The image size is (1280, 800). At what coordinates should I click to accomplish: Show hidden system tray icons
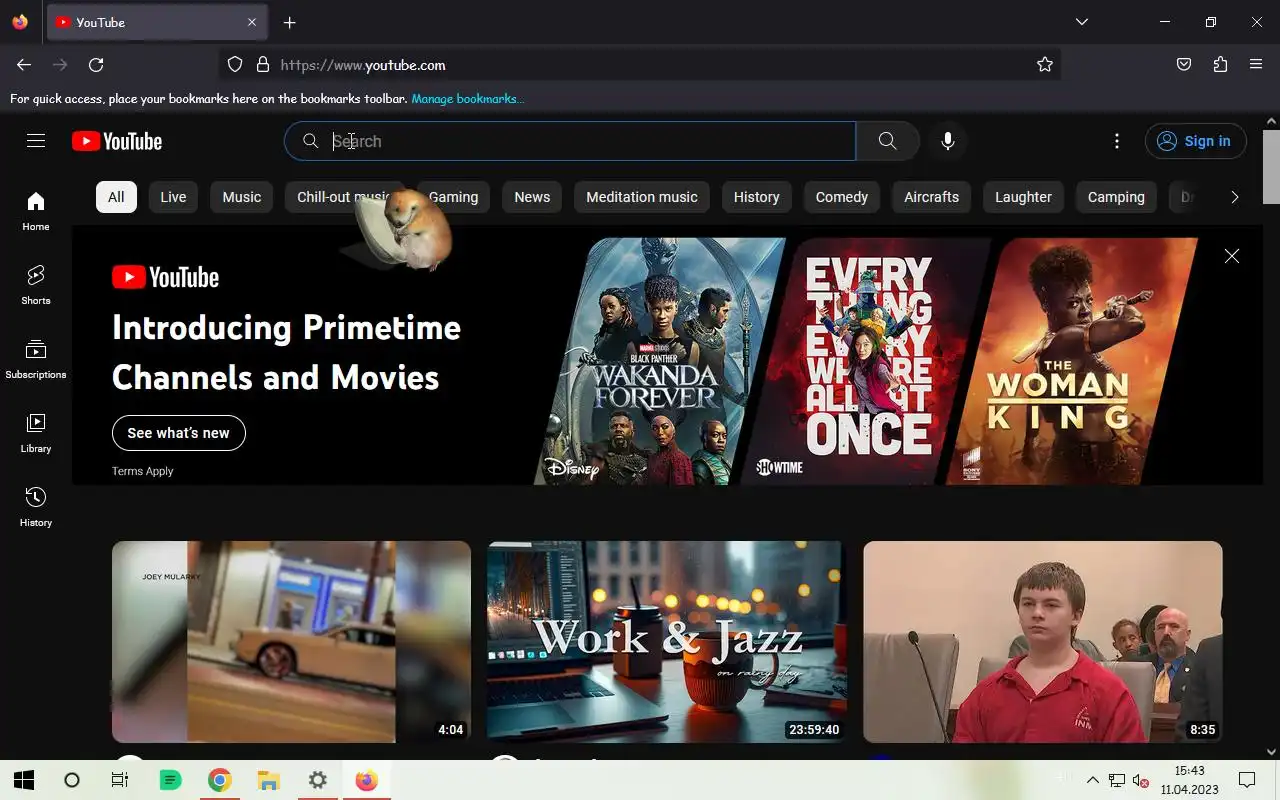click(1092, 780)
